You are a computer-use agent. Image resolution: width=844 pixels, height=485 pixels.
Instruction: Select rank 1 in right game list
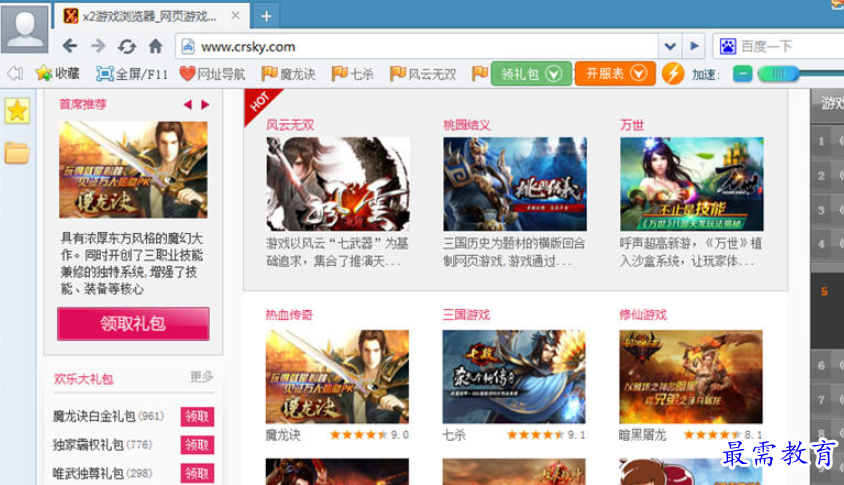point(827,141)
